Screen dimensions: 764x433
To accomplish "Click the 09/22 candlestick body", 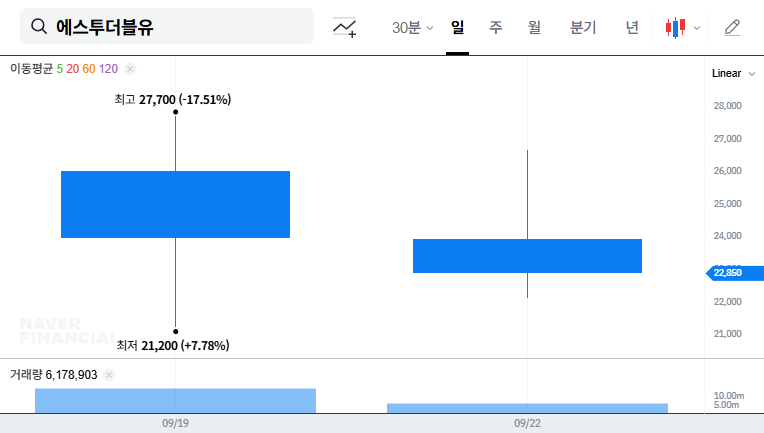I will [x=527, y=256].
